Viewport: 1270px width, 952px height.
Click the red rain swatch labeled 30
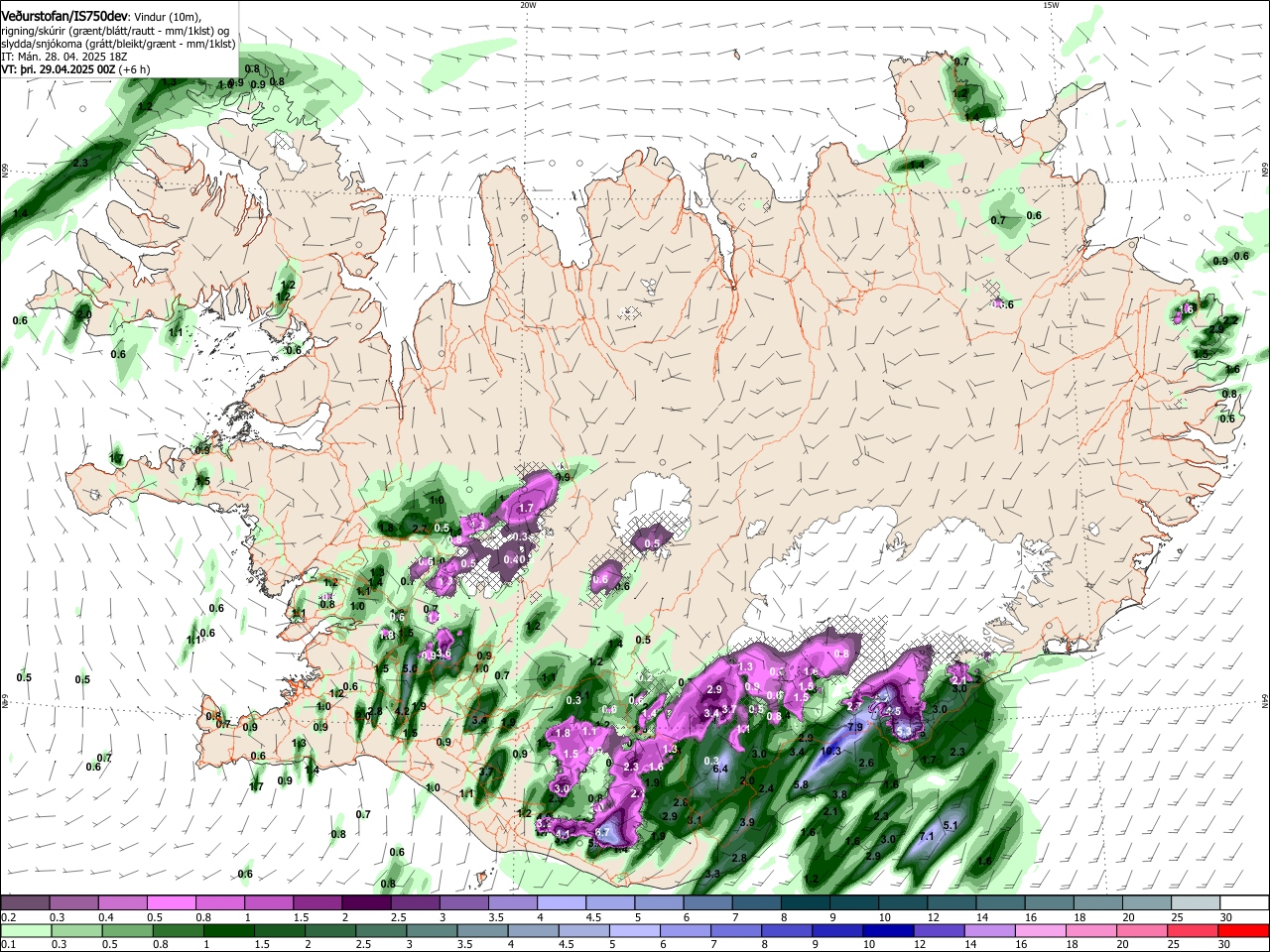[x=1243, y=930]
